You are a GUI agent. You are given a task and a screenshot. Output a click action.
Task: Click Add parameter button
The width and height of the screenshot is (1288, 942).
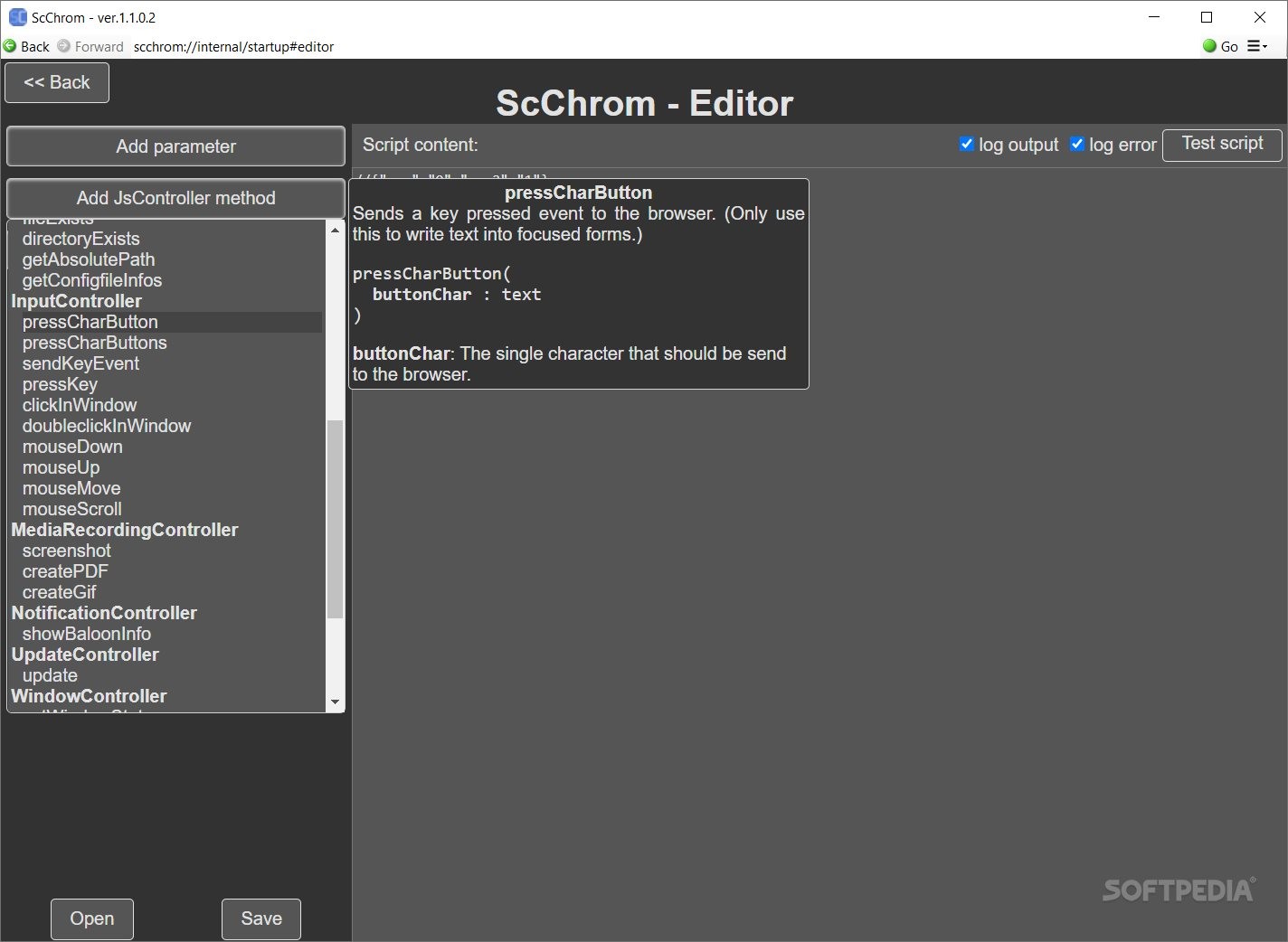tap(176, 146)
